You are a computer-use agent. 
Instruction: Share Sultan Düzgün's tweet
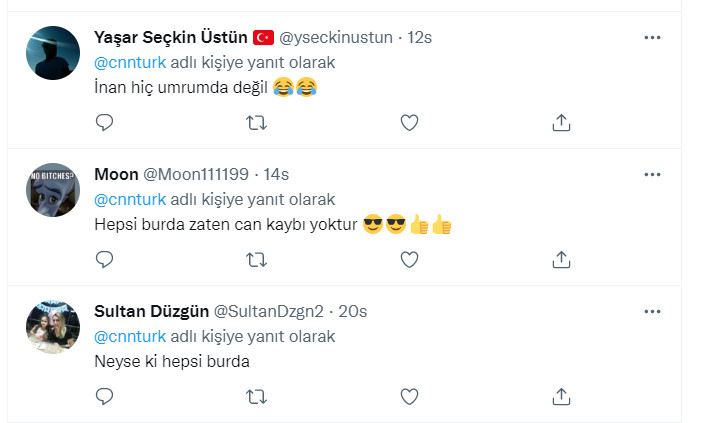[561, 396]
